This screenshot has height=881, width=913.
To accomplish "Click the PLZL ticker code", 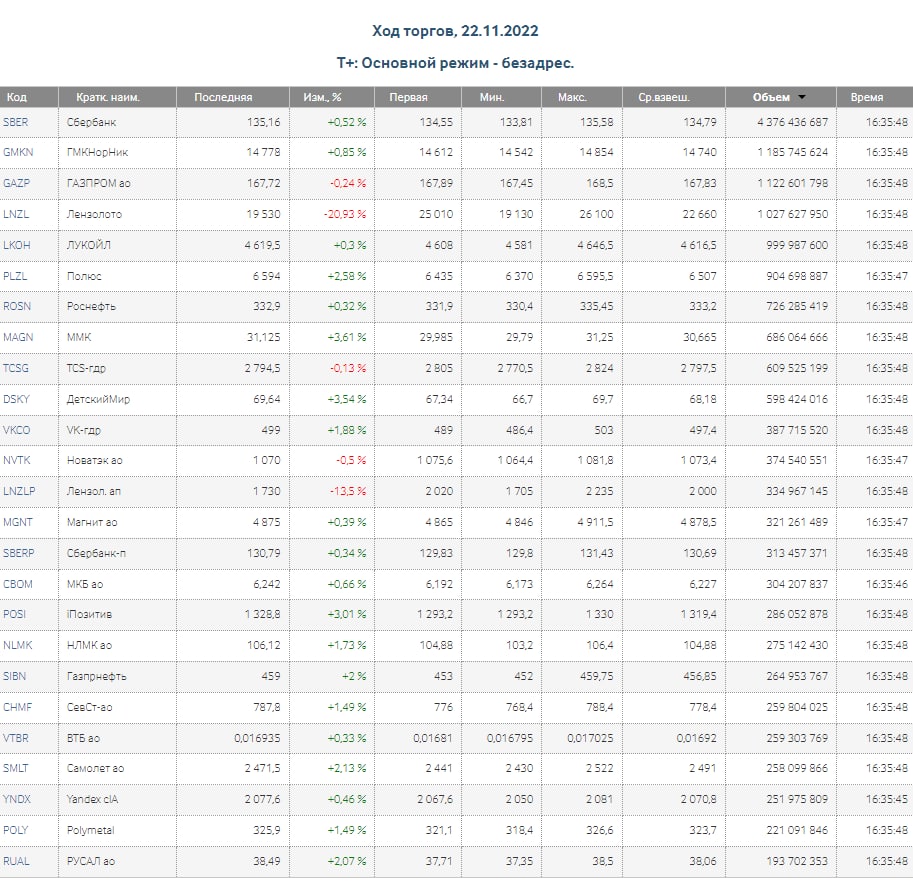I will pyautogui.click(x=16, y=276).
